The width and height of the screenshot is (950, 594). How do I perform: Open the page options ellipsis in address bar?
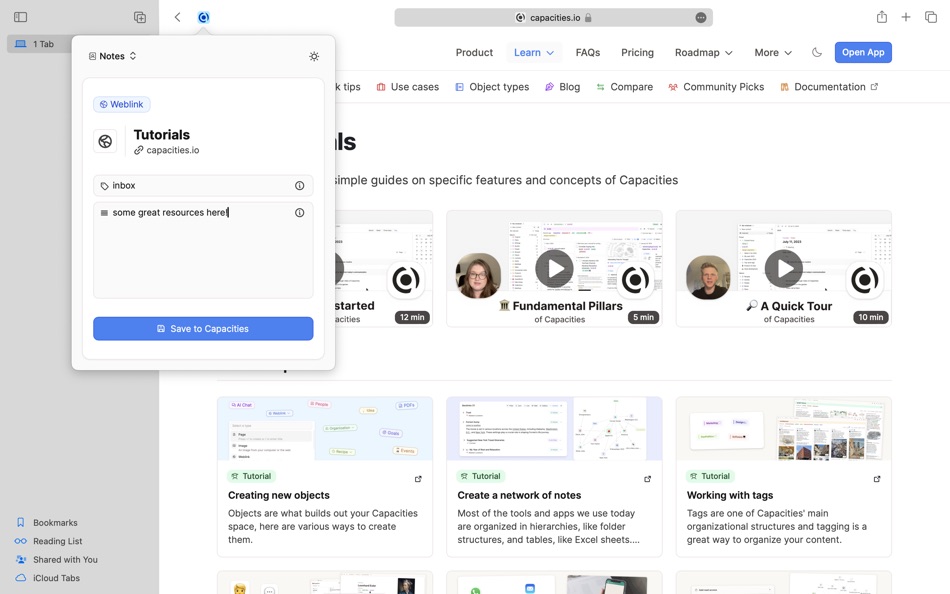click(701, 18)
